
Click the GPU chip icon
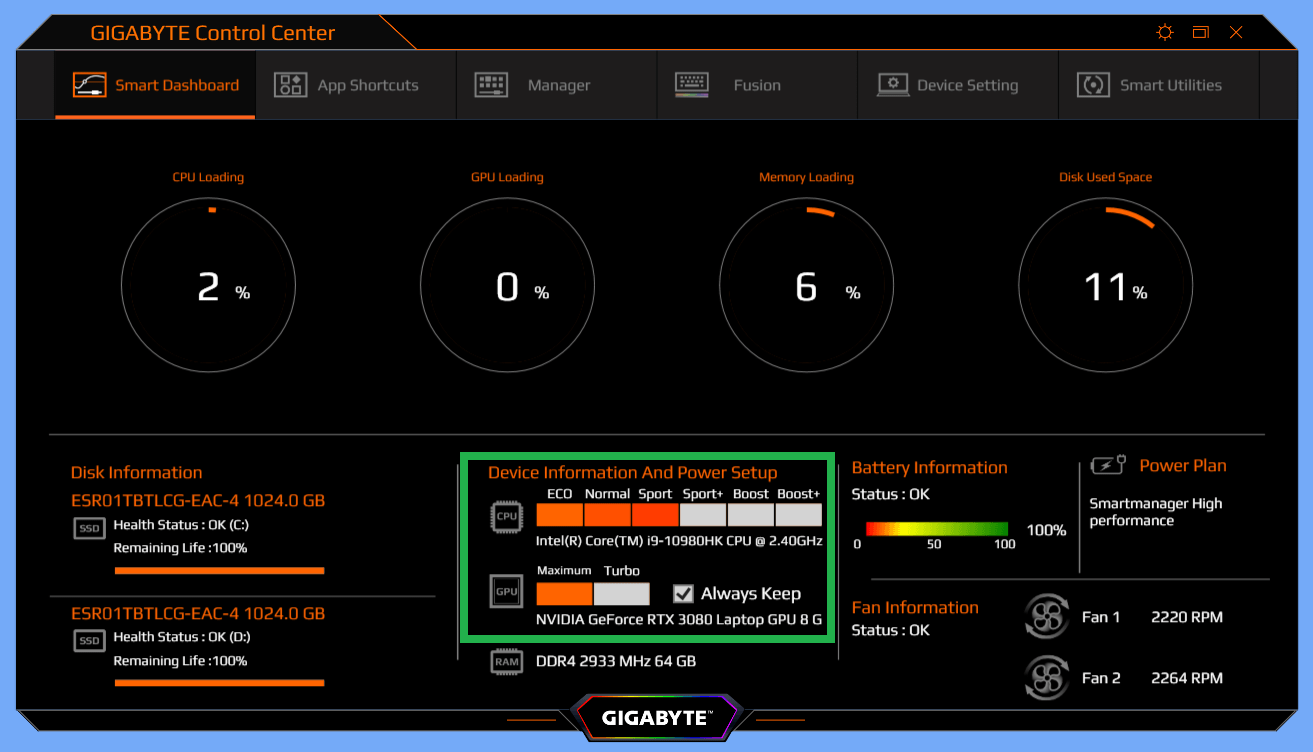click(x=506, y=591)
